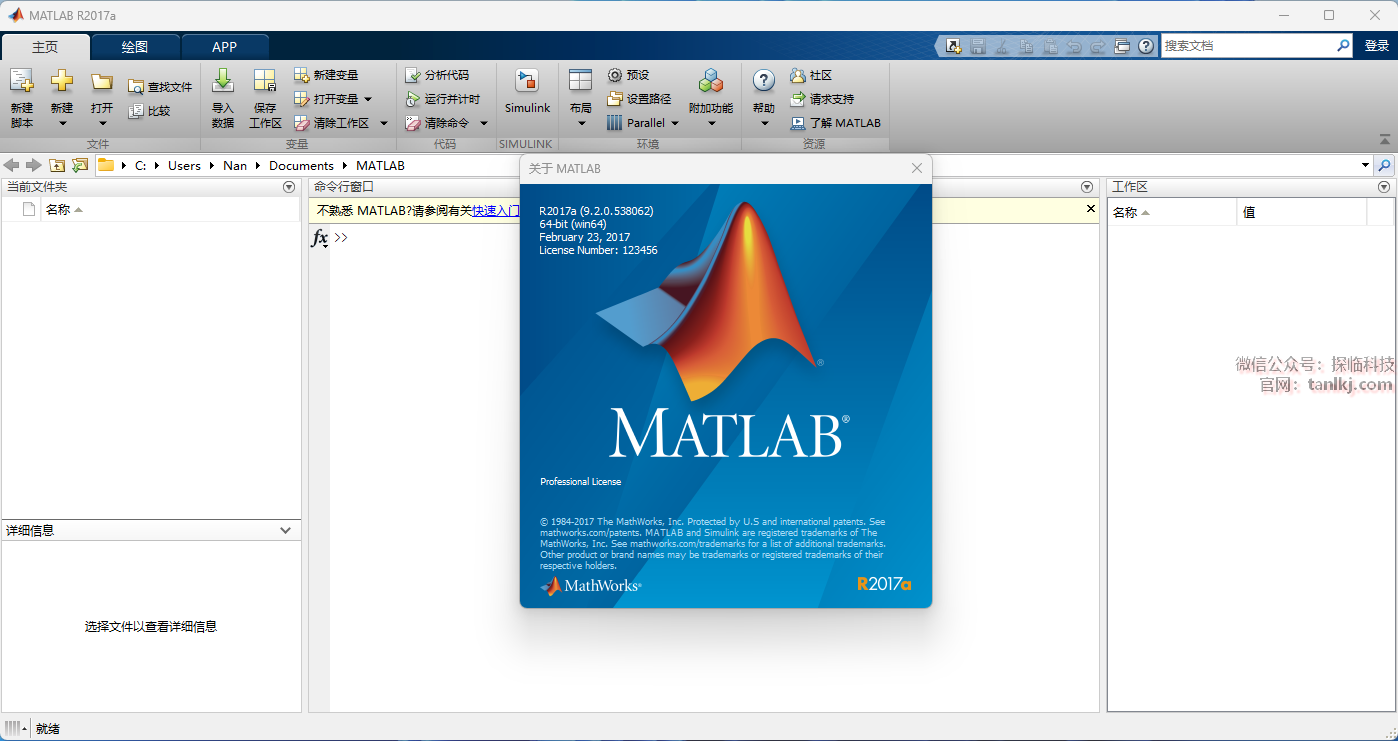Expand the 清除命令 dropdown arrow

(x=484, y=123)
